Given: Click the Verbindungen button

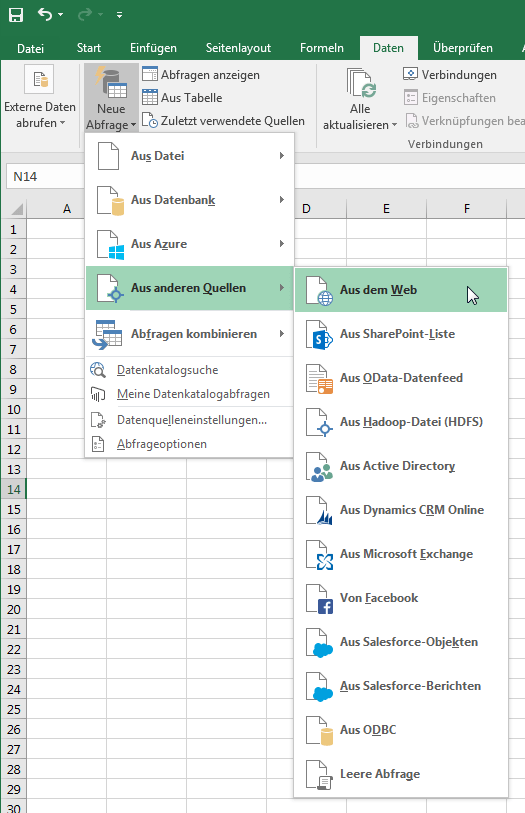Looking at the screenshot, I should pyautogui.click(x=450, y=75).
